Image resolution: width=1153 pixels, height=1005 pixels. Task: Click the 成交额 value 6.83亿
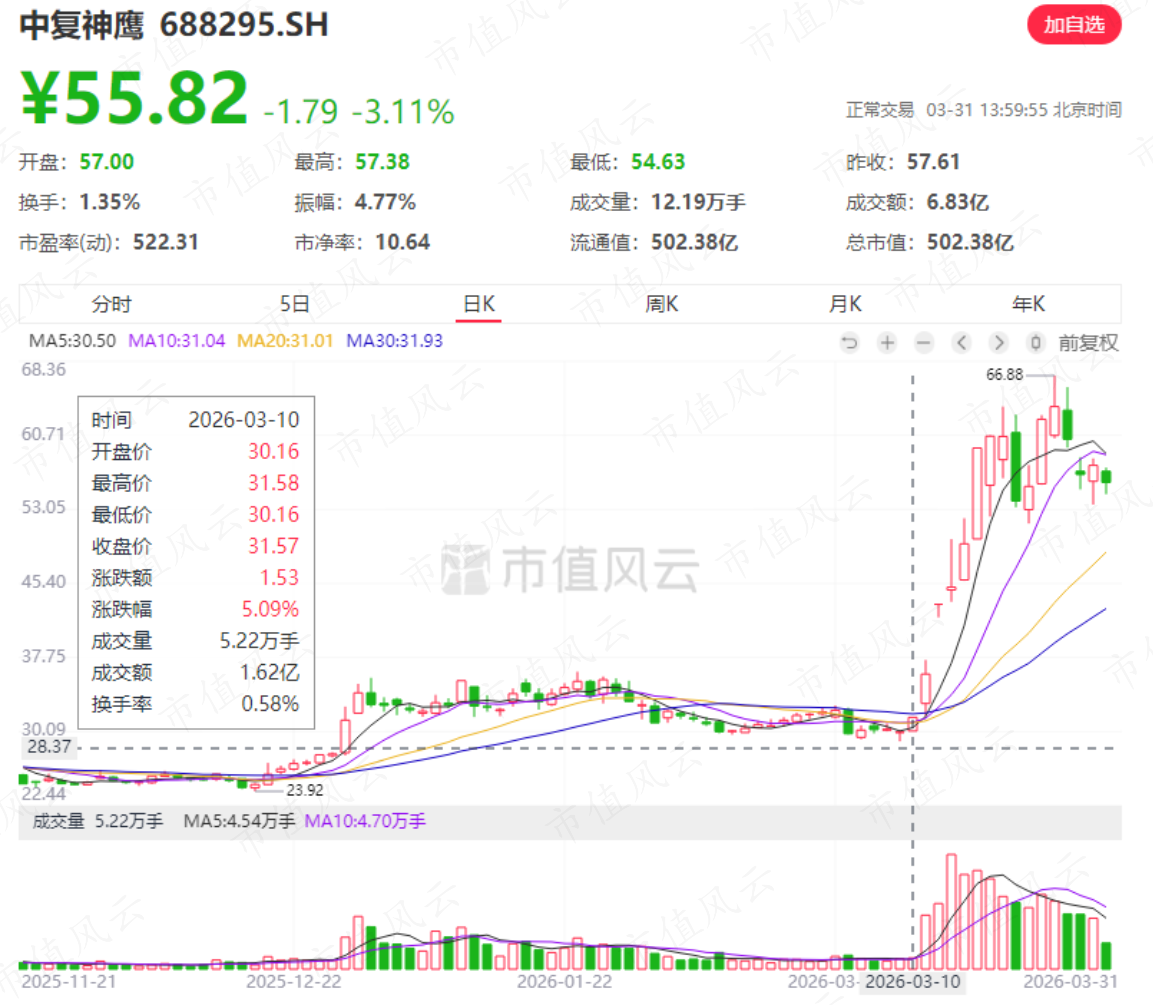tap(957, 202)
